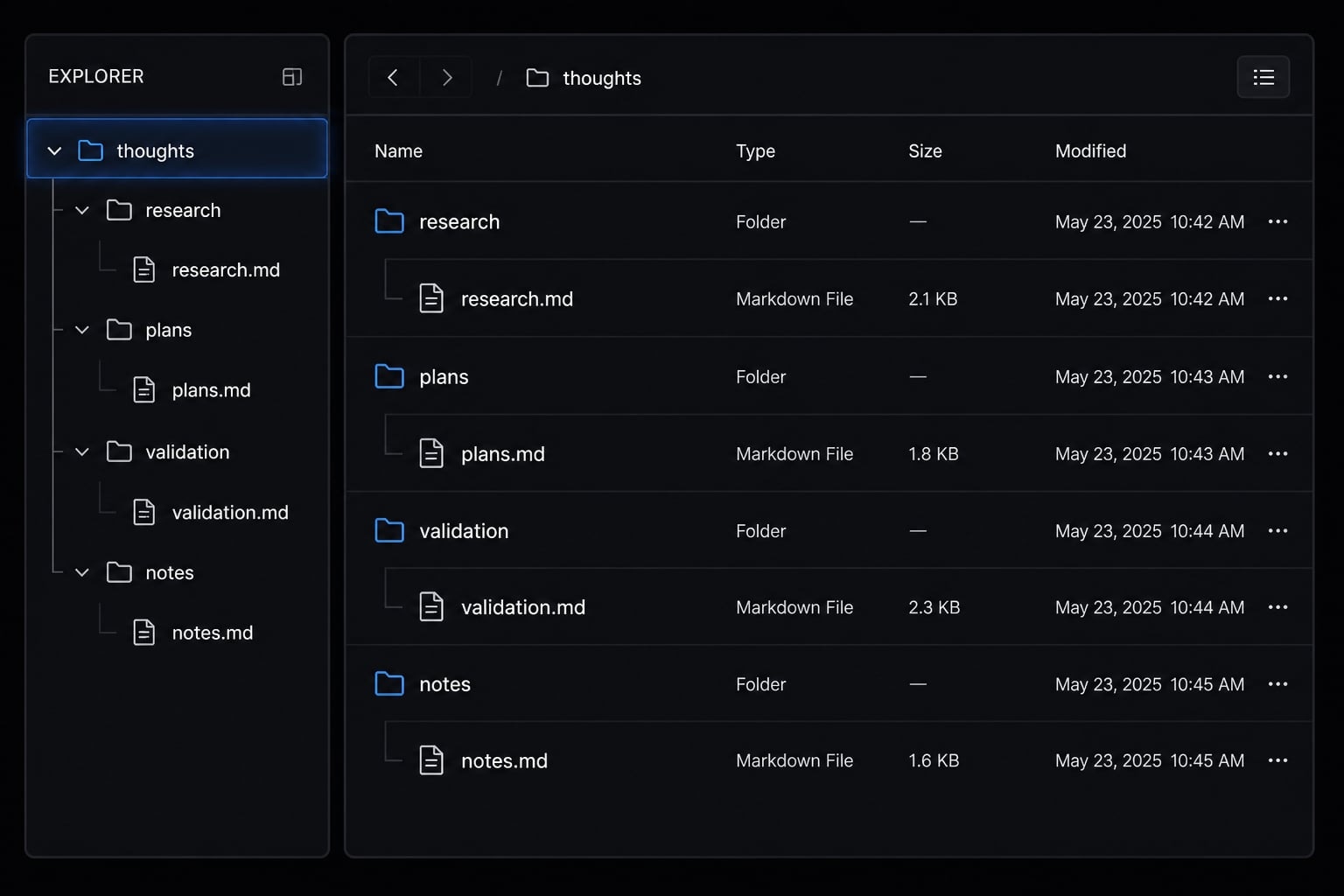This screenshot has height=896, width=1344.
Task: Go forward with the right arrow button
Action: [446, 78]
